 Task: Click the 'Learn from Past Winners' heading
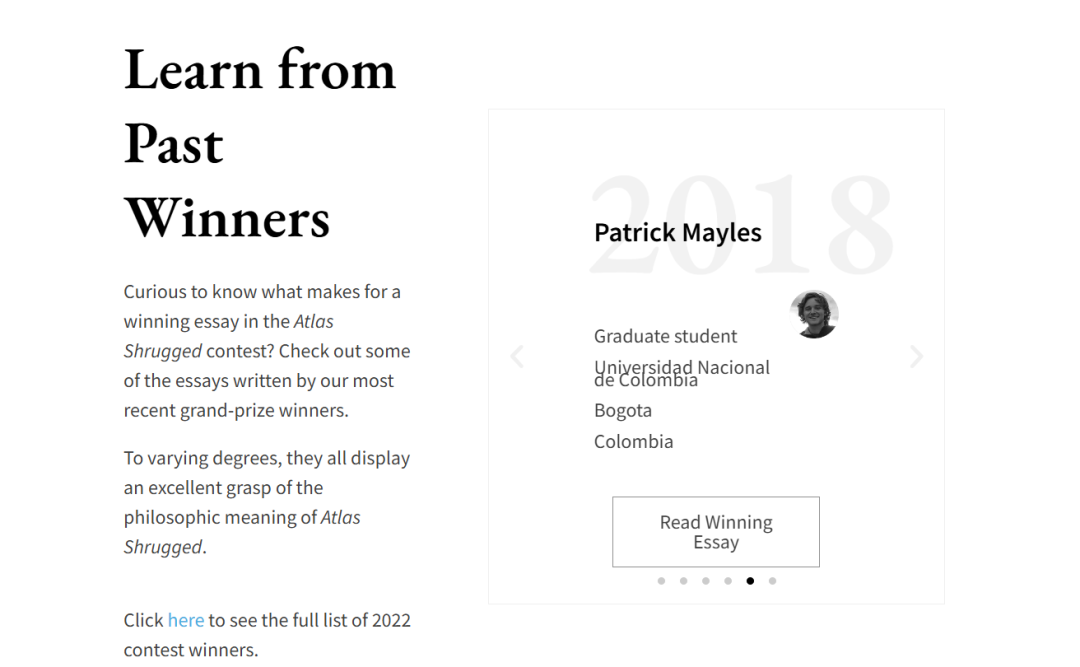259,143
